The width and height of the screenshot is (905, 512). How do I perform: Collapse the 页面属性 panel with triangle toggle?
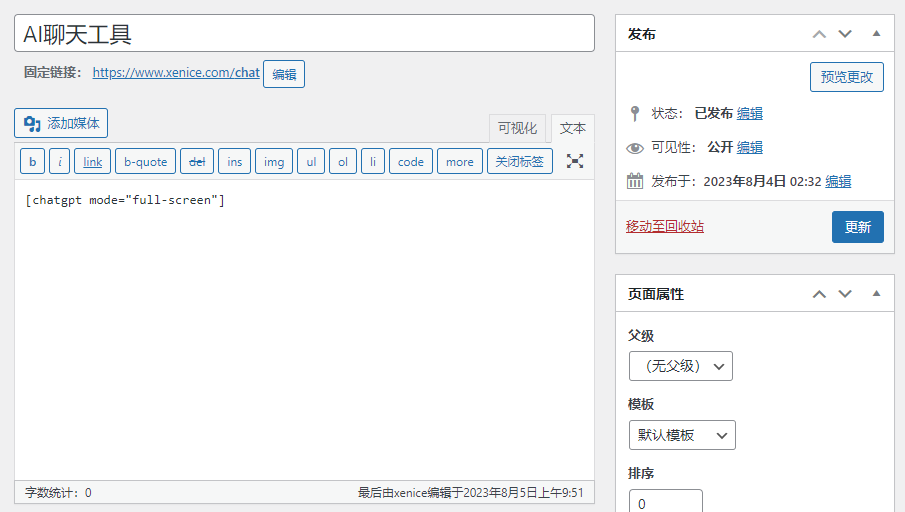click(x=876, y=294)
